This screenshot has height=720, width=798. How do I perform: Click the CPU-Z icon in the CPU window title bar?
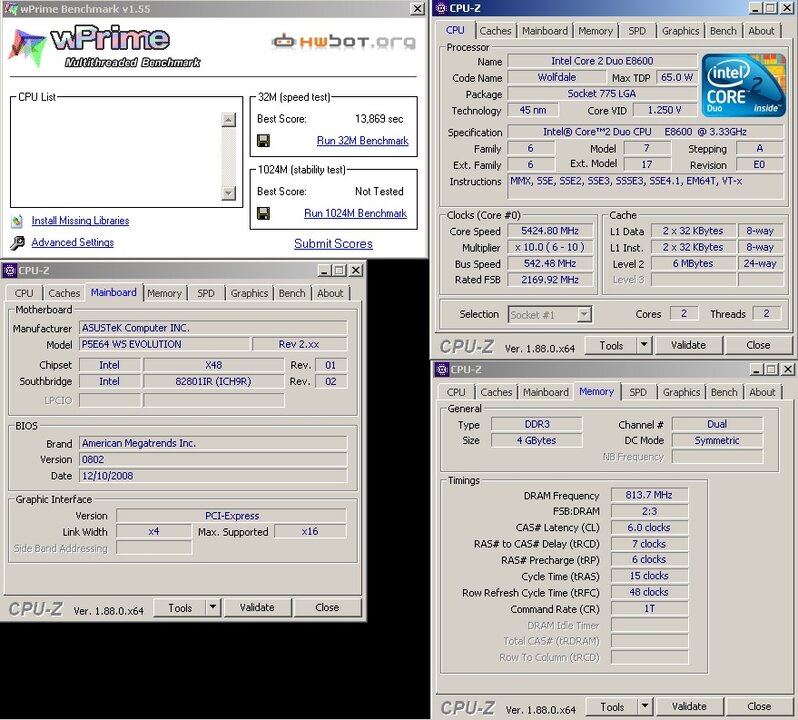[441, 8]
